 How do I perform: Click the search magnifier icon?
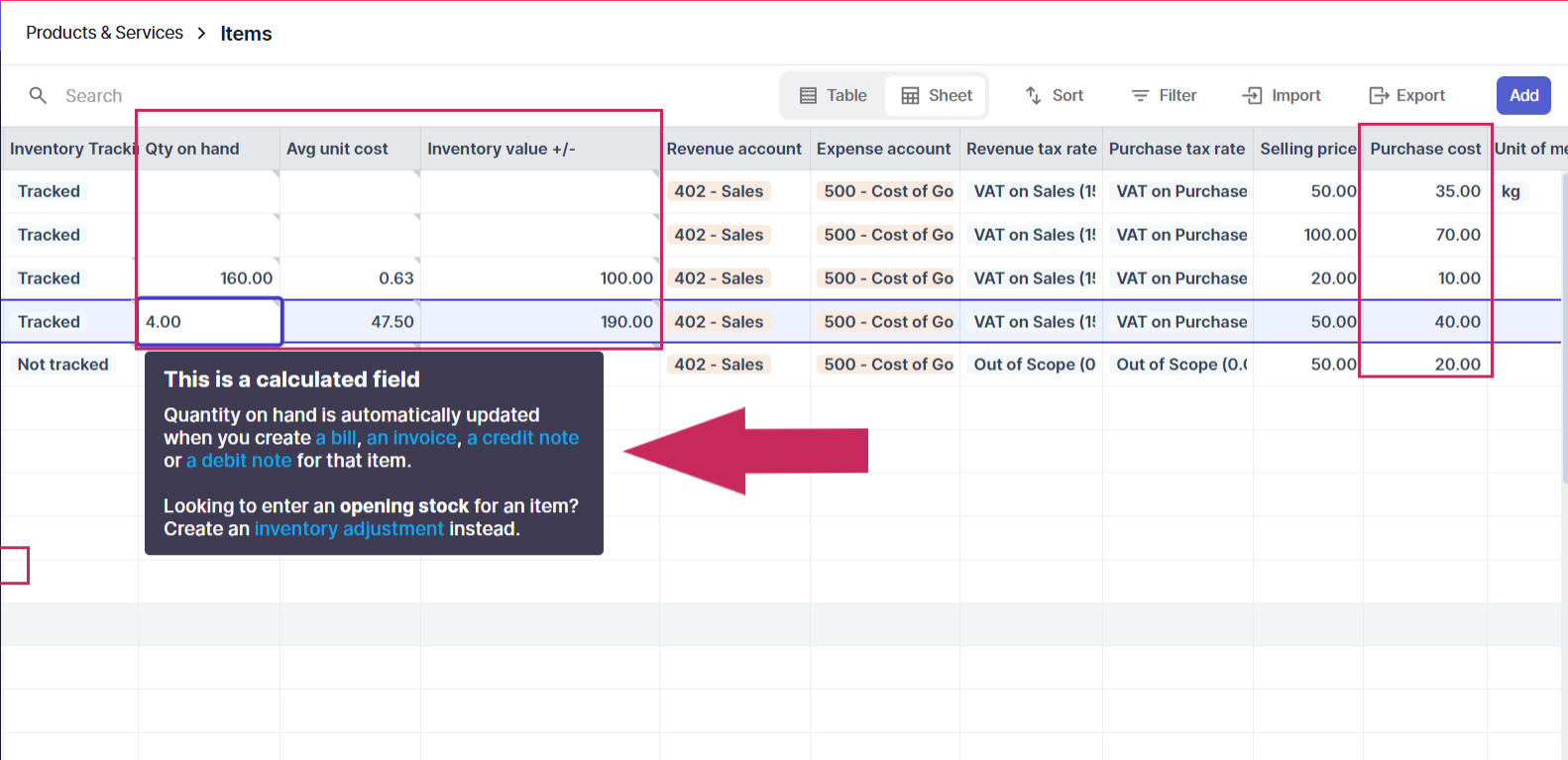38,95
